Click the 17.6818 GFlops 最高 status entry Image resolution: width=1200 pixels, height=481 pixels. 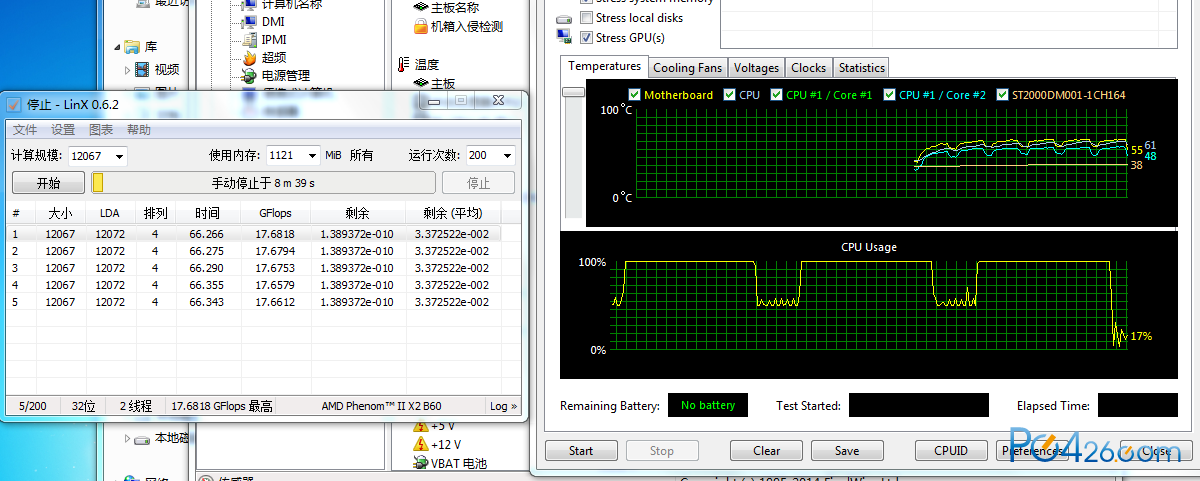[x=222, y=406]
